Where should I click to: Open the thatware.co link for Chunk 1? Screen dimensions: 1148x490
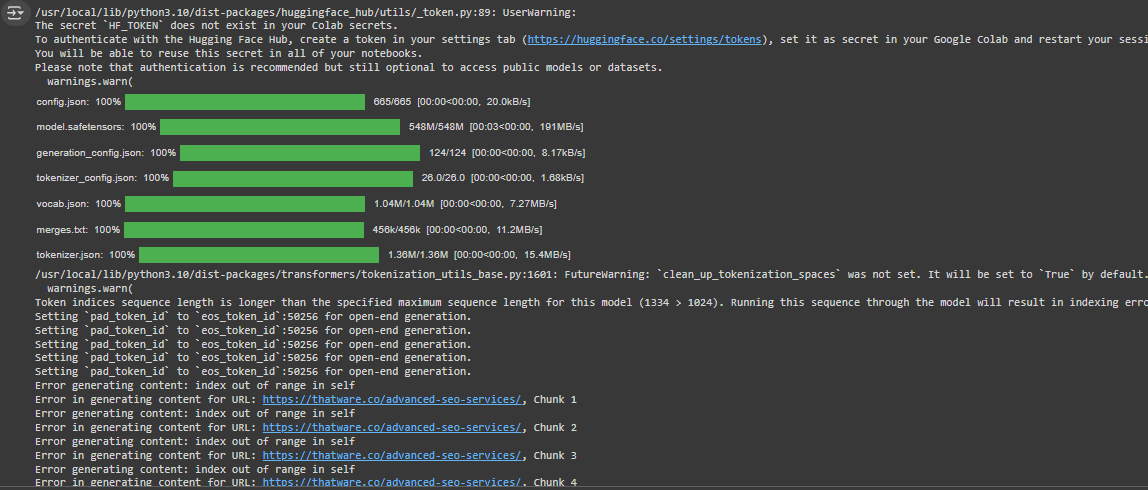click(x=392, y=400)
